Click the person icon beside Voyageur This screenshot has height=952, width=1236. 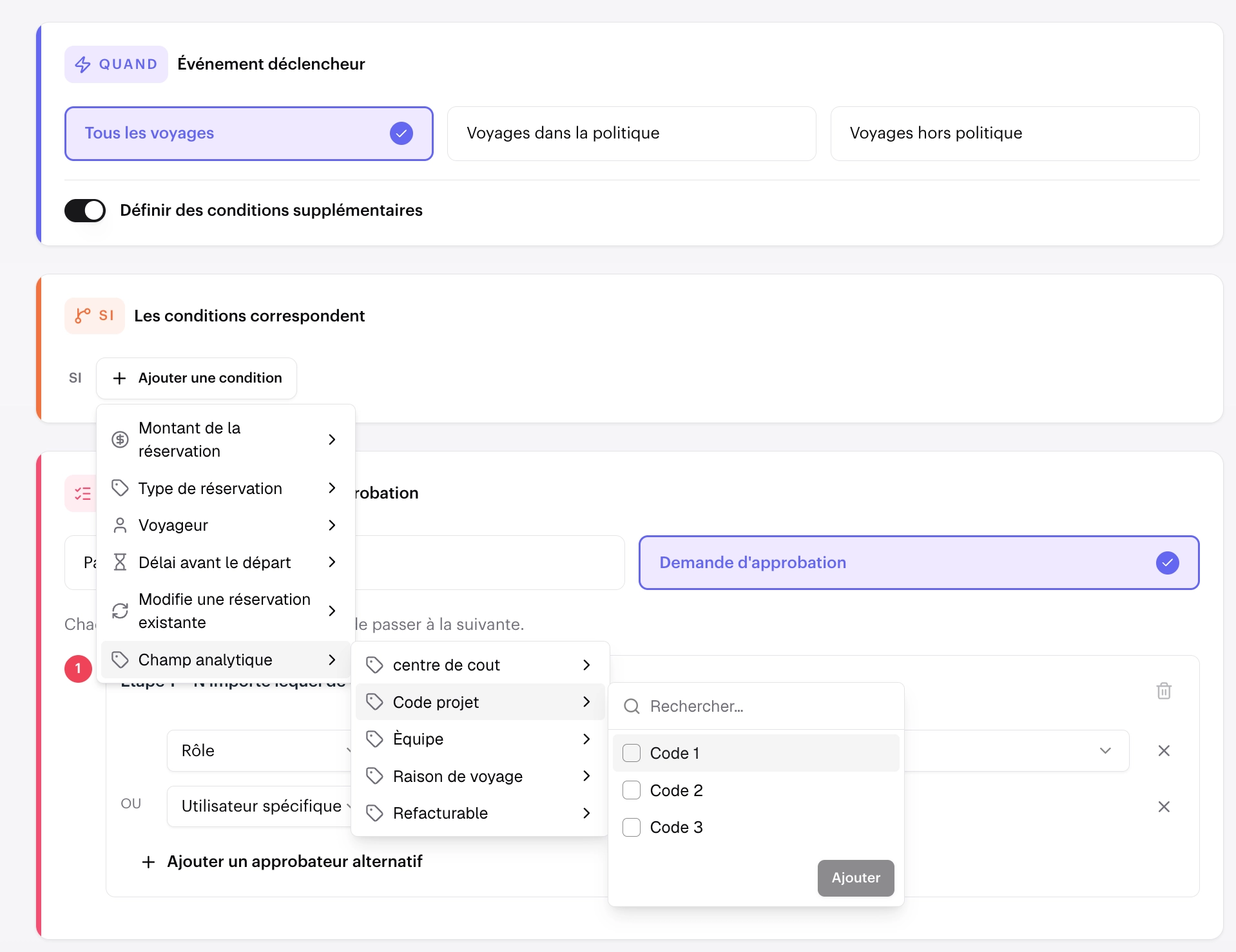(120, 526)
